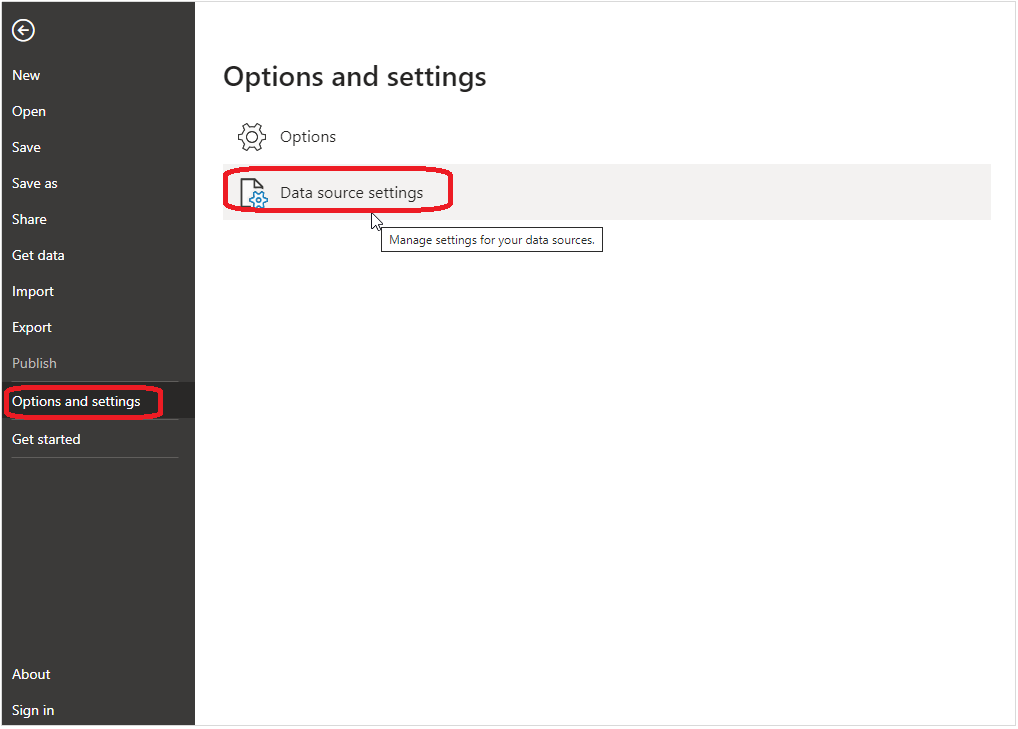Choose Save as from the sidebar
This screenshot has width=1018, height=729.
click(x=34, y=184)
